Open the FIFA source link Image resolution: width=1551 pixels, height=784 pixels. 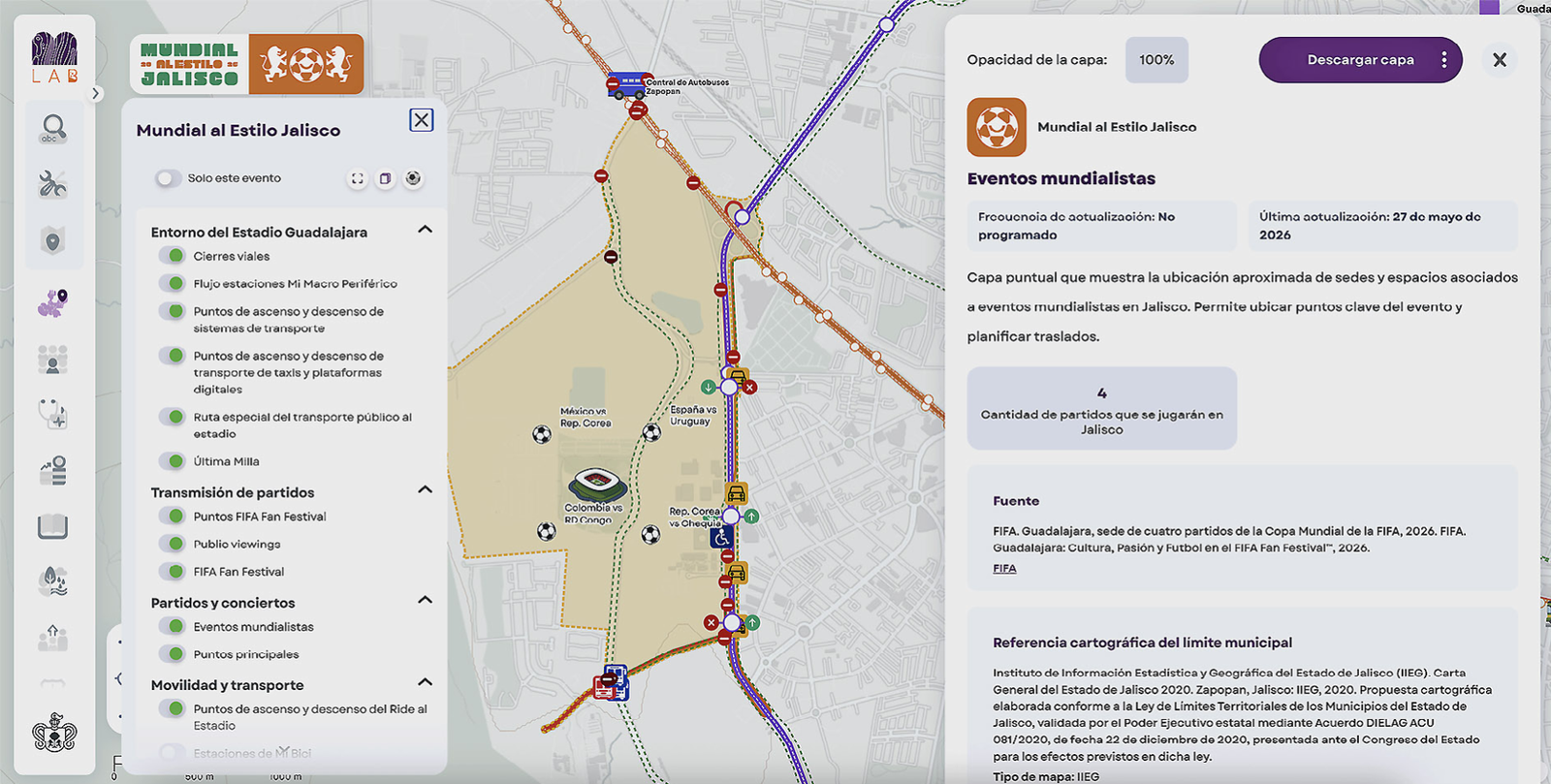pyautogui.click(x=1004, y=569)
